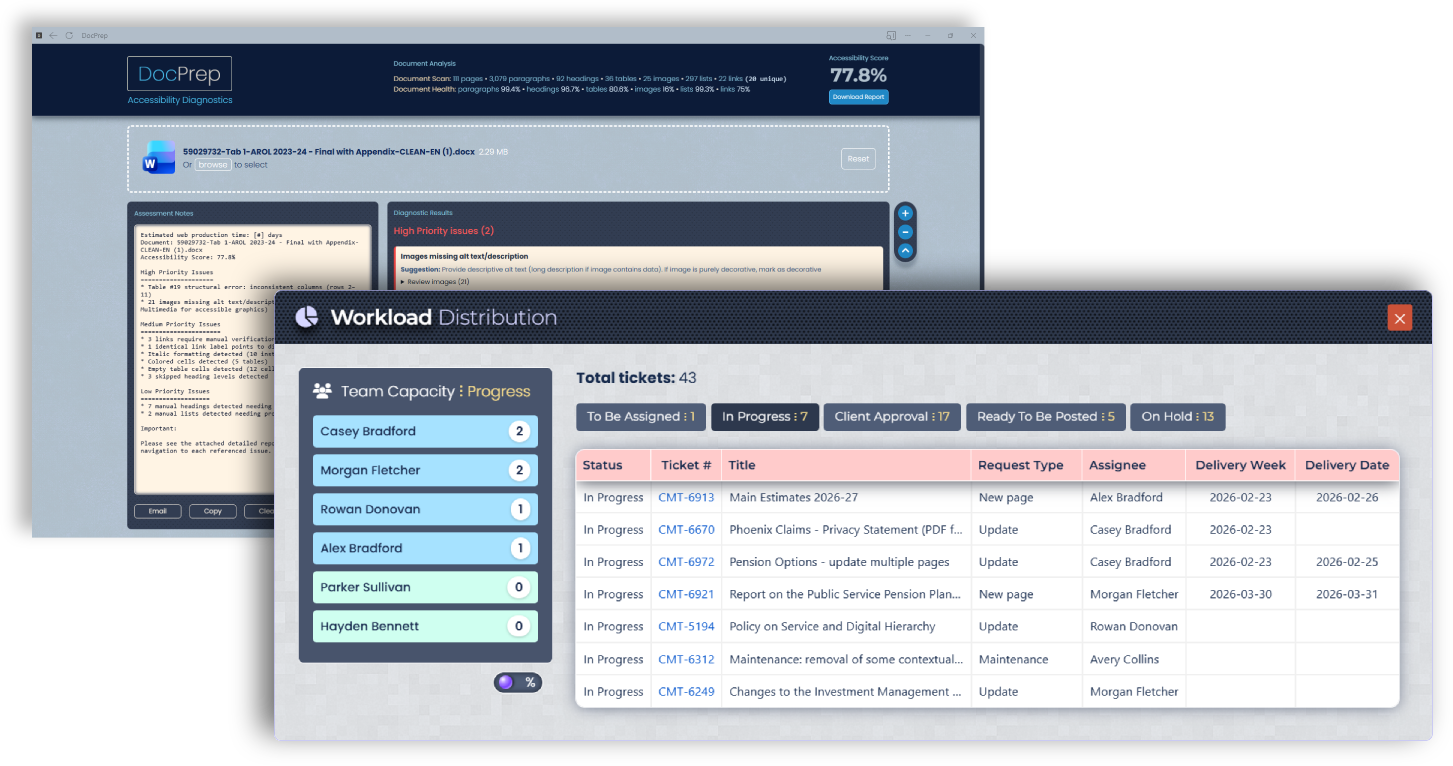The width and height of the screenshot is (1453, 766).
Task: Click the Reset button
Action: 858,159
